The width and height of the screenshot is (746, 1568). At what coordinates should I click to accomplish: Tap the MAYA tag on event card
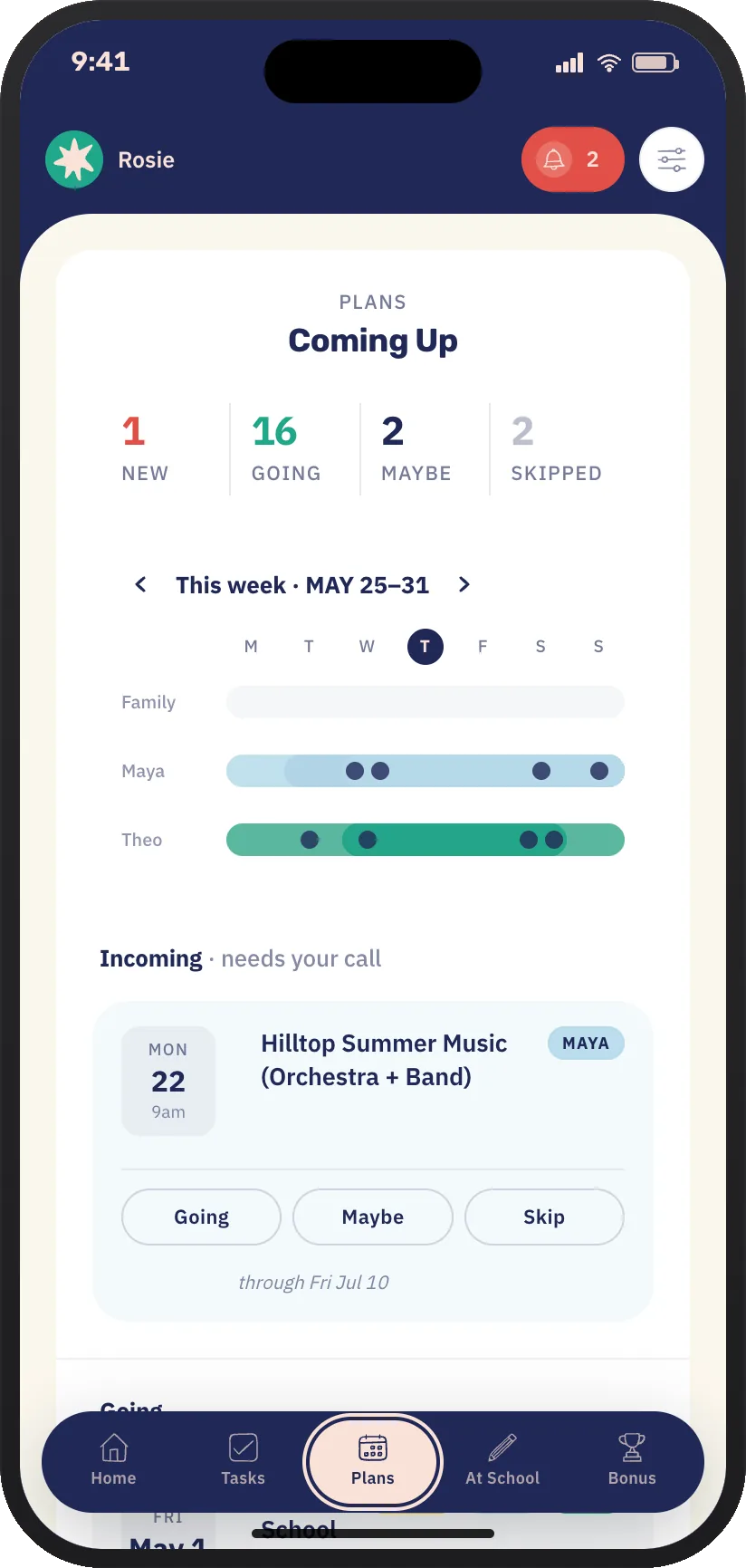(x=586, y=1043)
